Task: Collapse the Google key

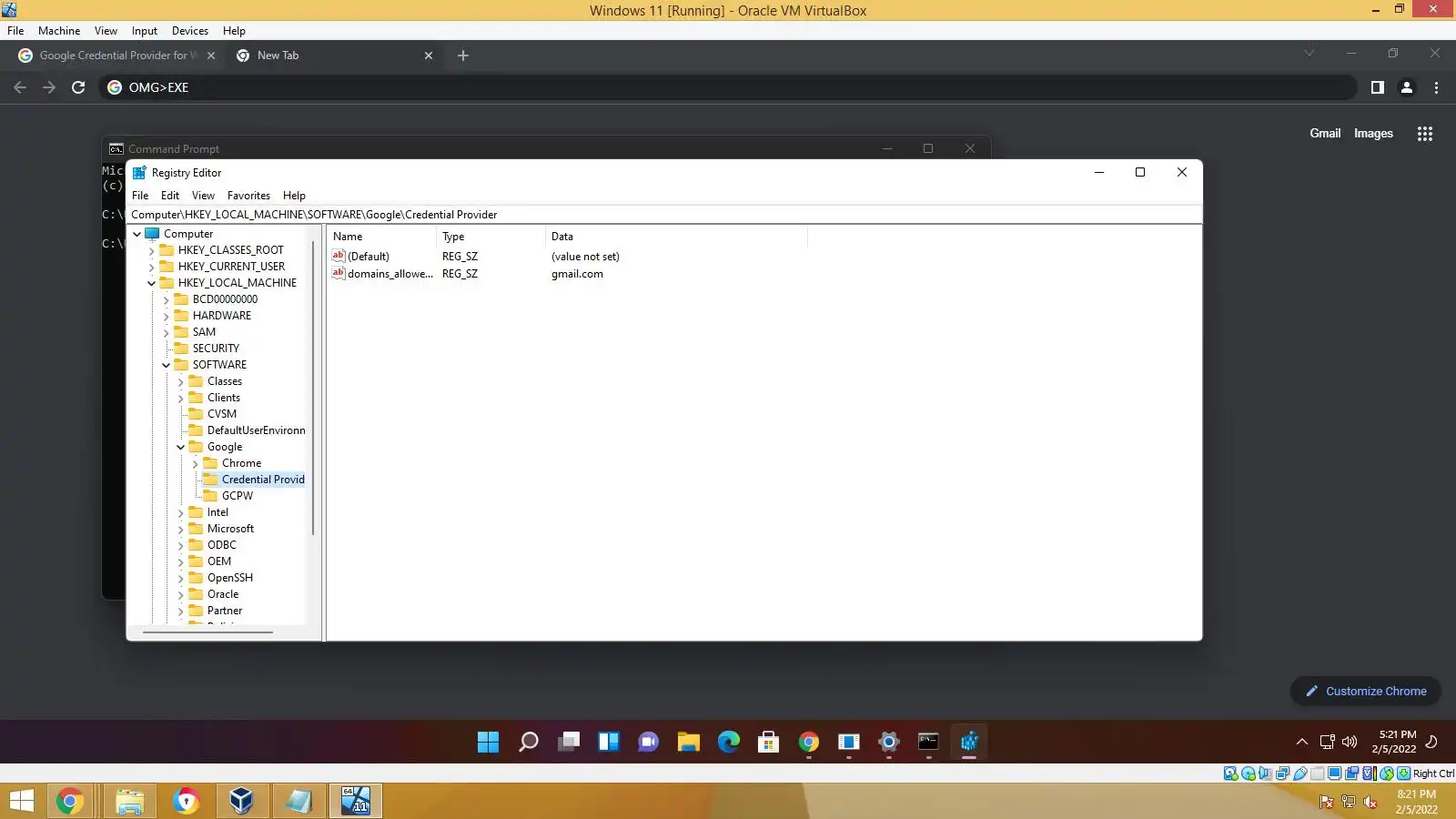Action: coord(181,447)
